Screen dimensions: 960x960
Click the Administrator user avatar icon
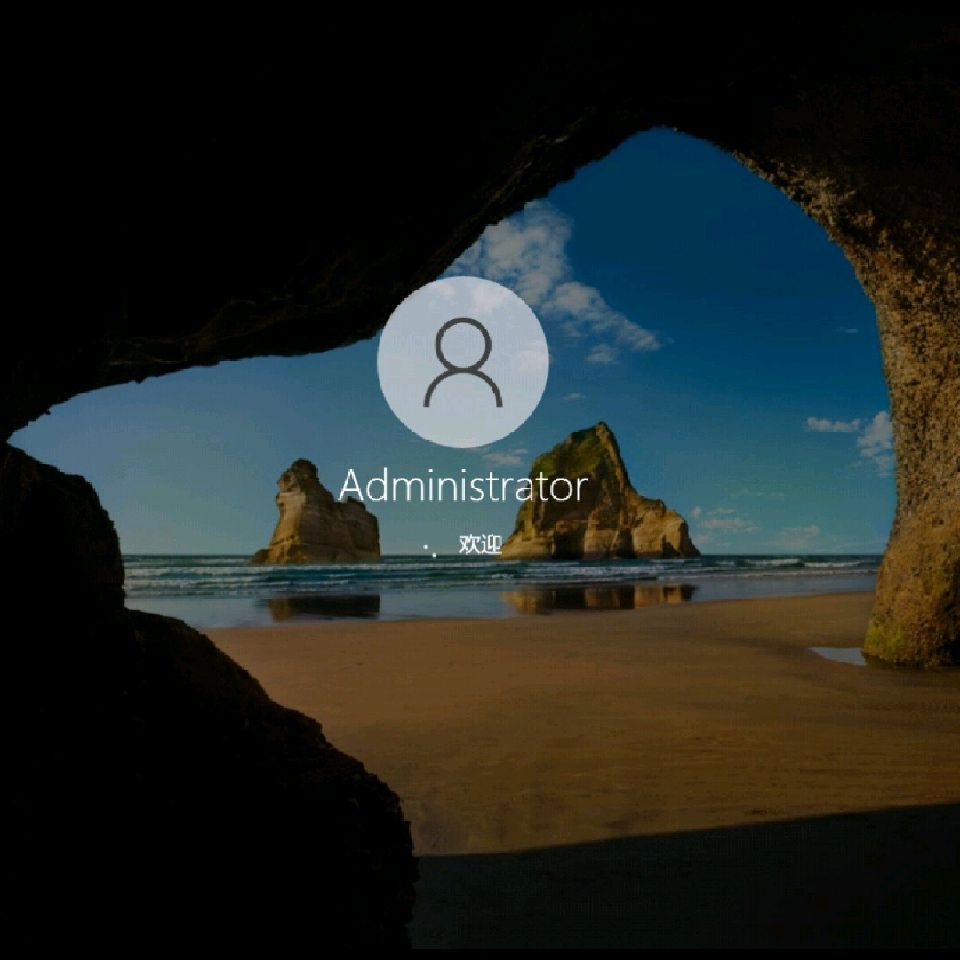coord(463,362)
